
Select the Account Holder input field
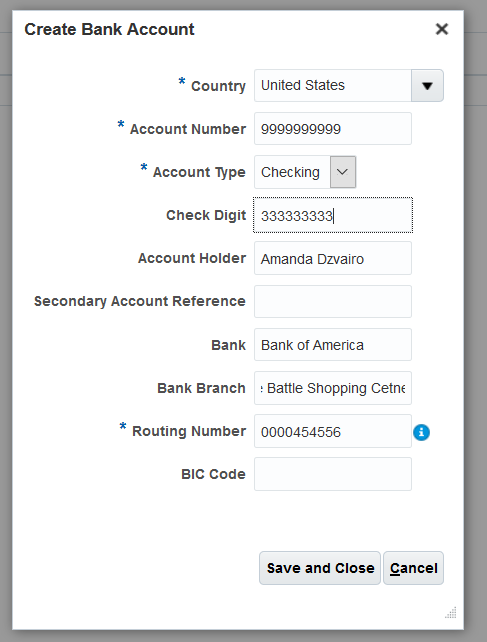[333, 258]
